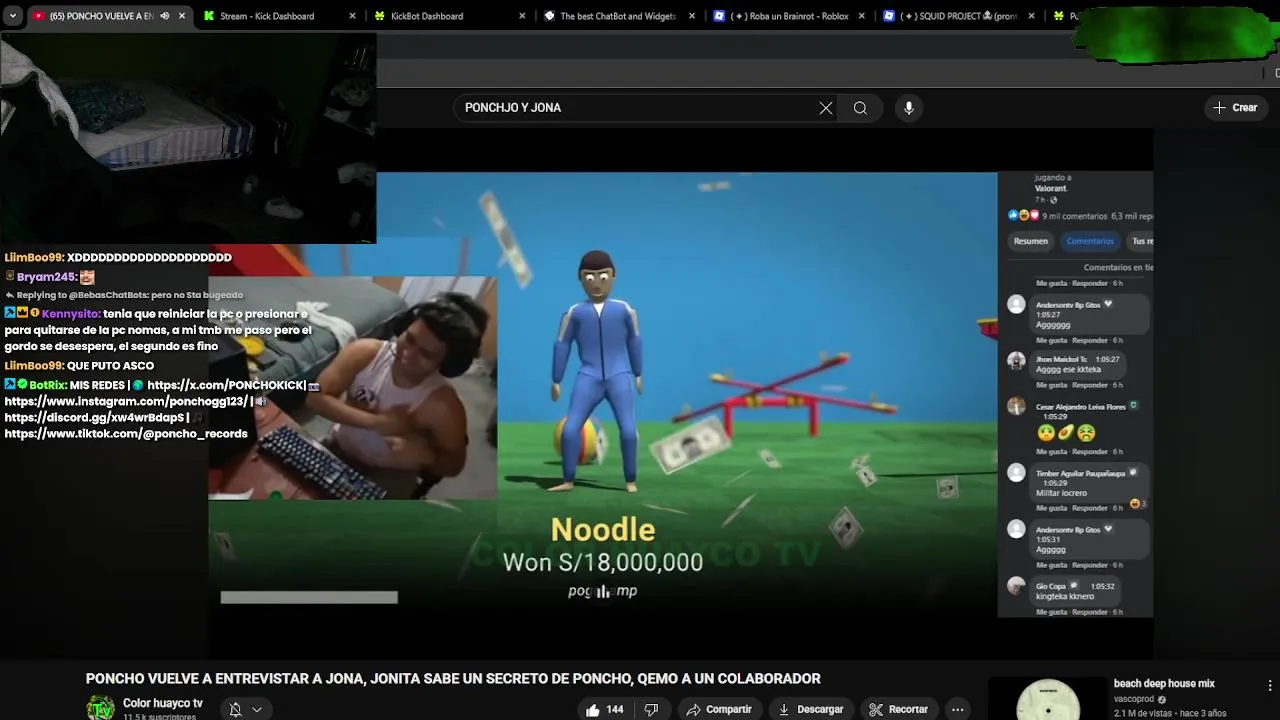This screenshot has height=720, width=1280.
Task: Click chat username Bryam245
Action: point(46,277)
